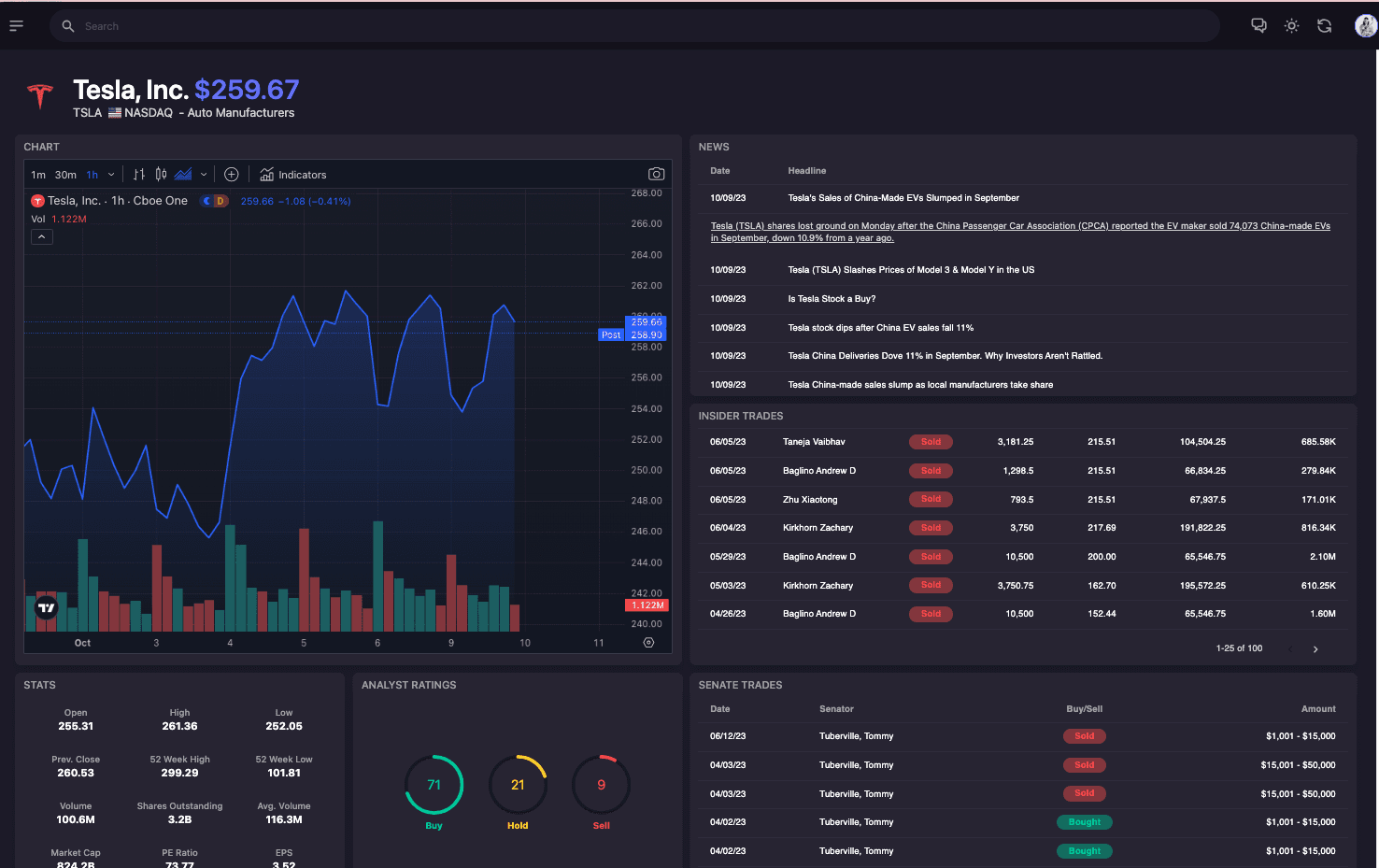Open headline Tesla Slashes Prices of Model 3
Screen dimensions: 1379x868
pyautogui.click(x=911, y=270)
